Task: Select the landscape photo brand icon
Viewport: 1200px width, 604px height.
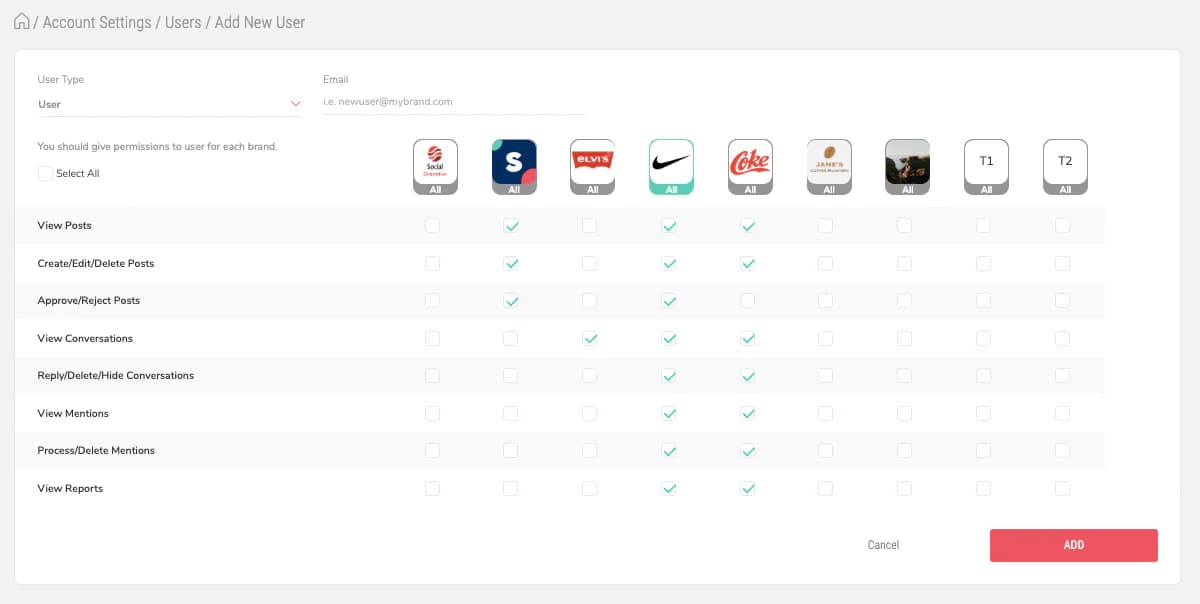Action: coord(907,167)
